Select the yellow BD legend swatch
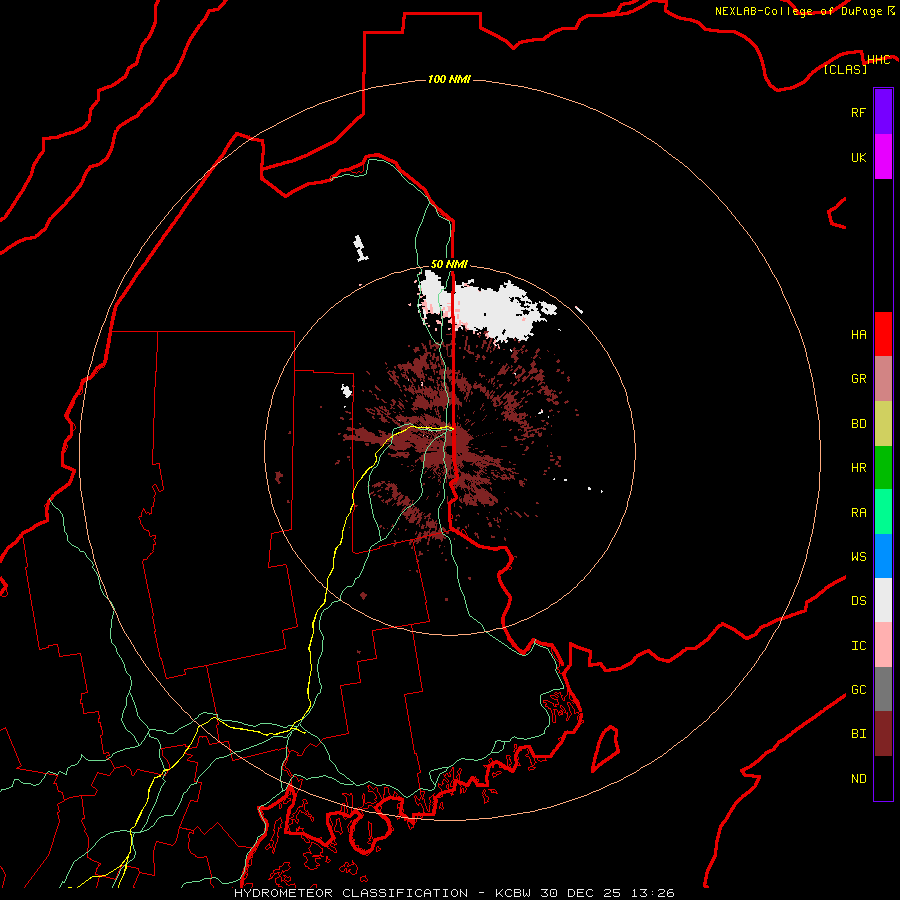Image resolution: width=900 pixels, height=900 pixels. (883, 424)
